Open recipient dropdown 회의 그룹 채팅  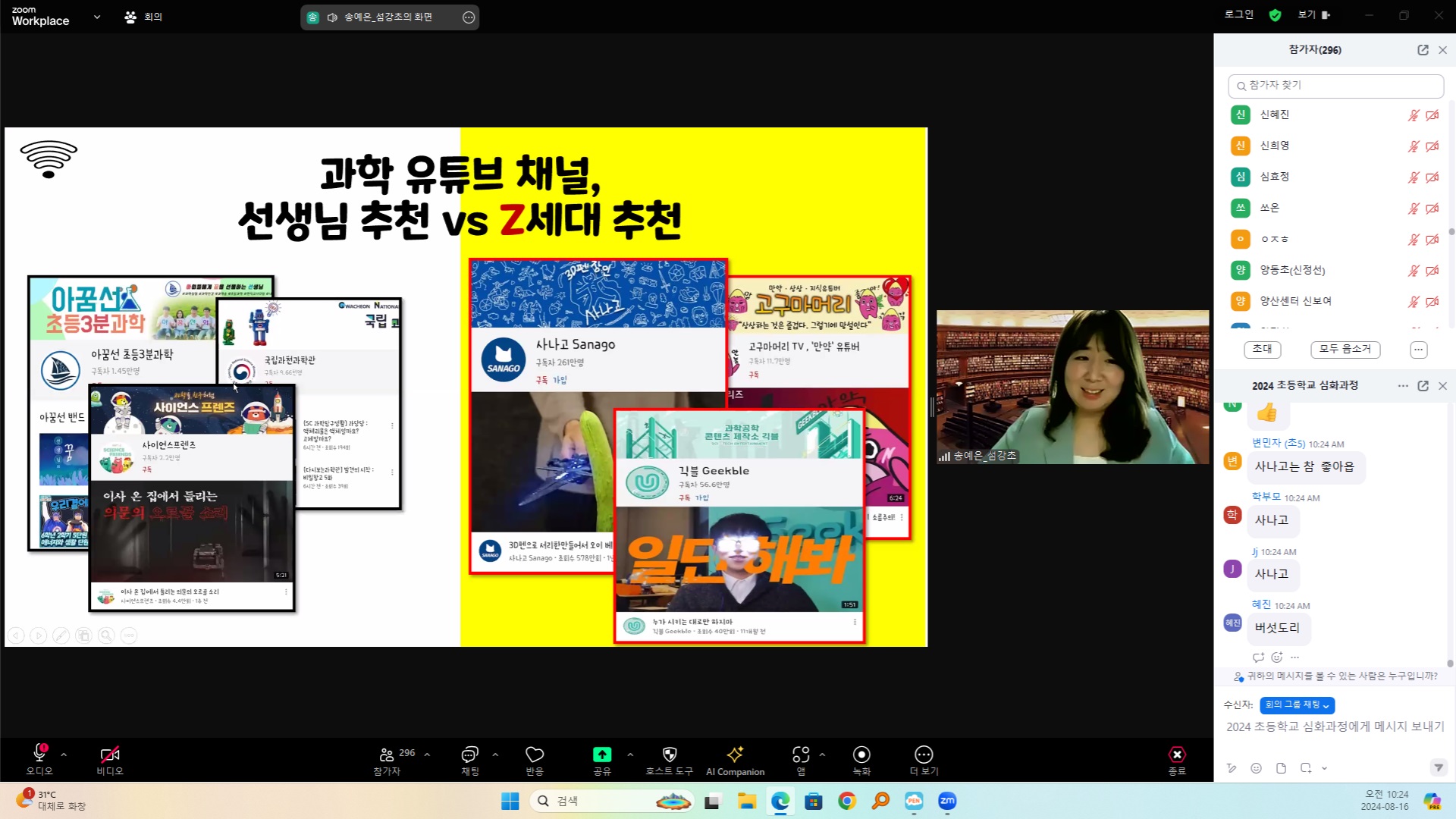pos(1297,705)
